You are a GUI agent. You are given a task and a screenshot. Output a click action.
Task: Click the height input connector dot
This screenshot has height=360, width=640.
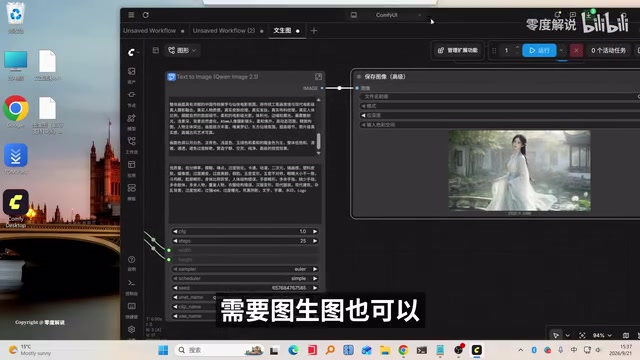pyautogui.click(x=169, y=260)
